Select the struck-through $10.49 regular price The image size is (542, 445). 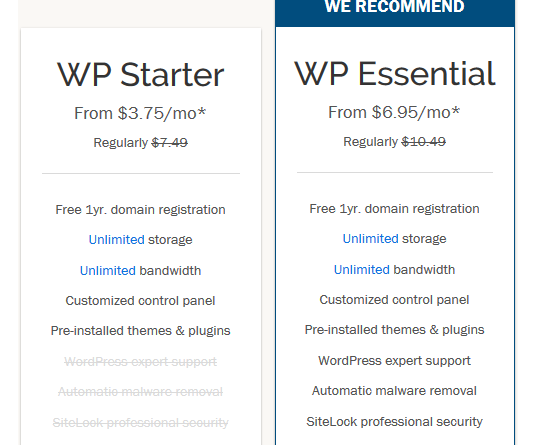[x=424, y=141]
